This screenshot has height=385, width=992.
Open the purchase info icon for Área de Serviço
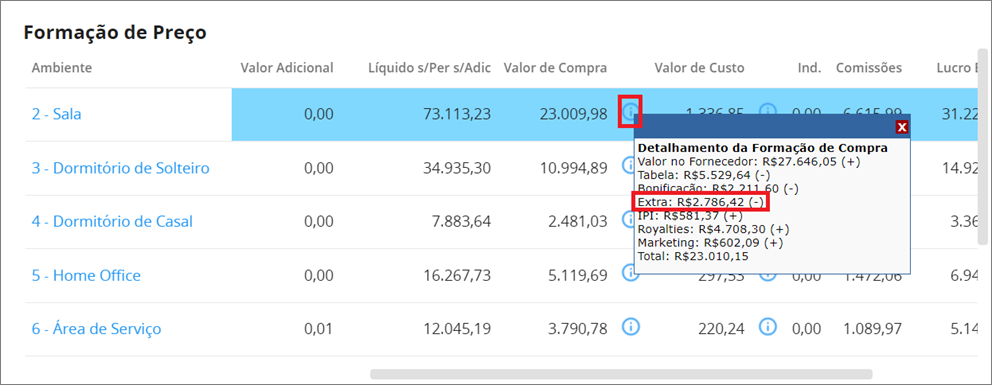631,326
